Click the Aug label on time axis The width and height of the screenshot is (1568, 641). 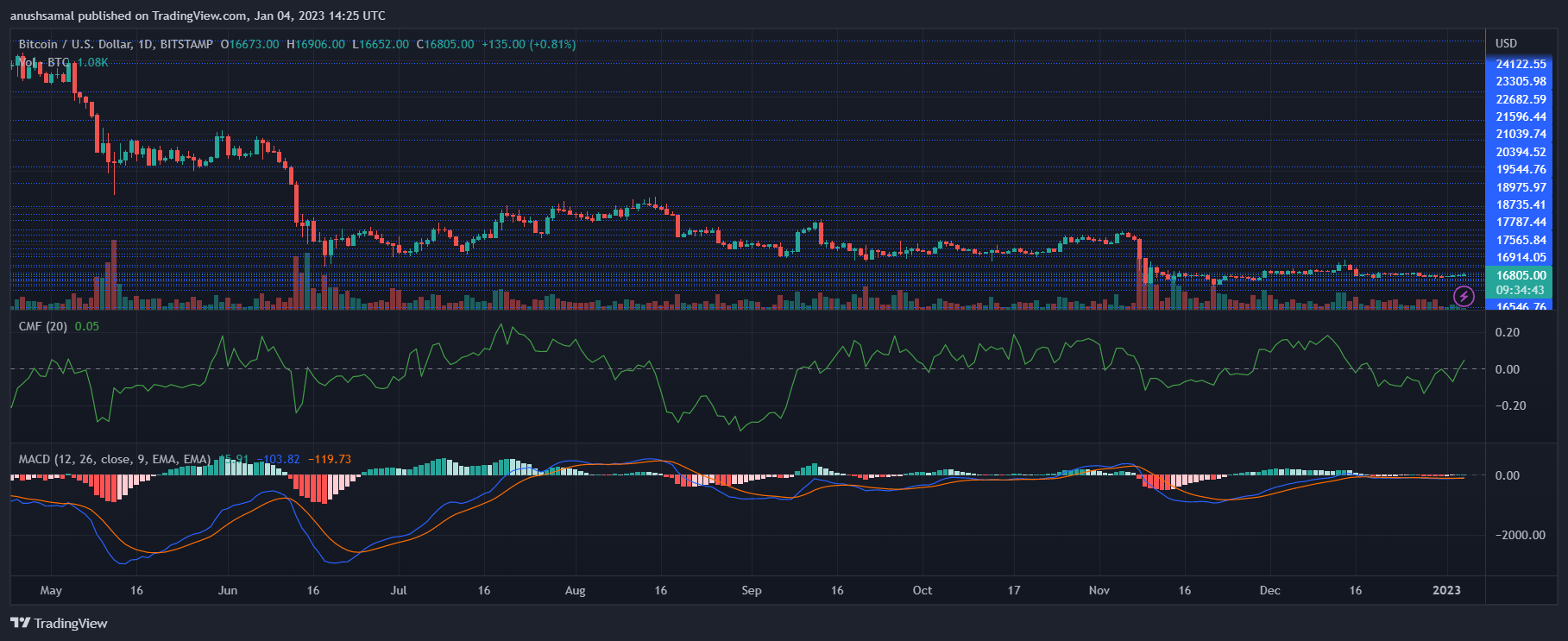tap(575, 590)
